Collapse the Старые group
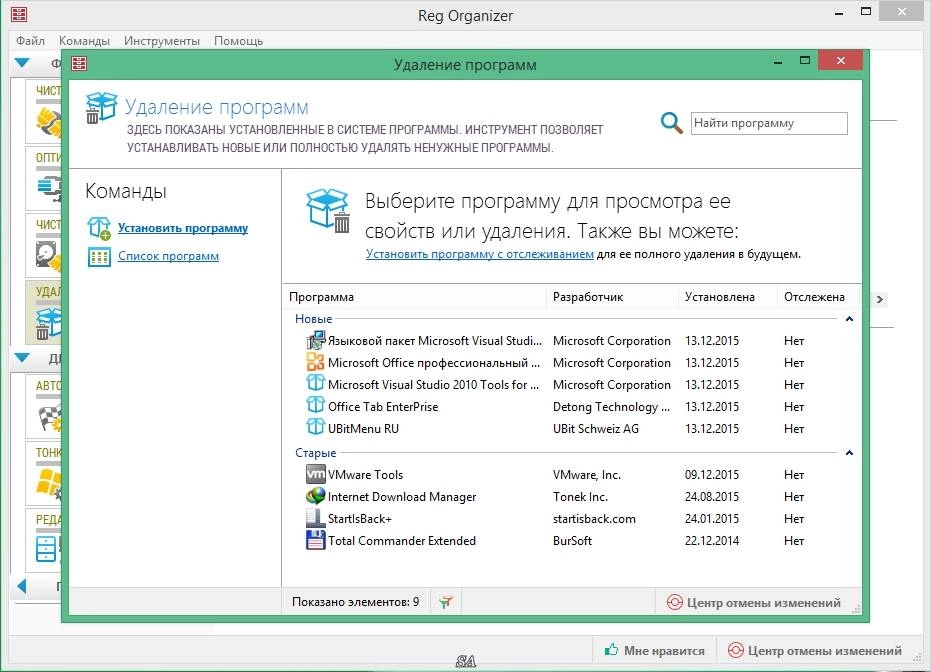This screenshot has width=931, height=672. click(x=849, y=453)
